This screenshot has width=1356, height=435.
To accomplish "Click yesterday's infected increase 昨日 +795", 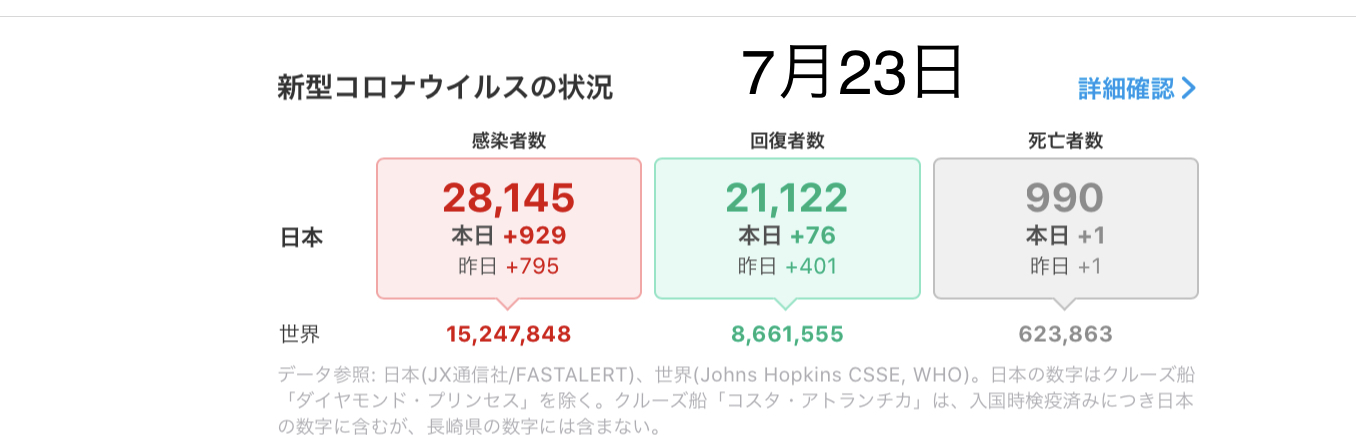I will [509, 266].
